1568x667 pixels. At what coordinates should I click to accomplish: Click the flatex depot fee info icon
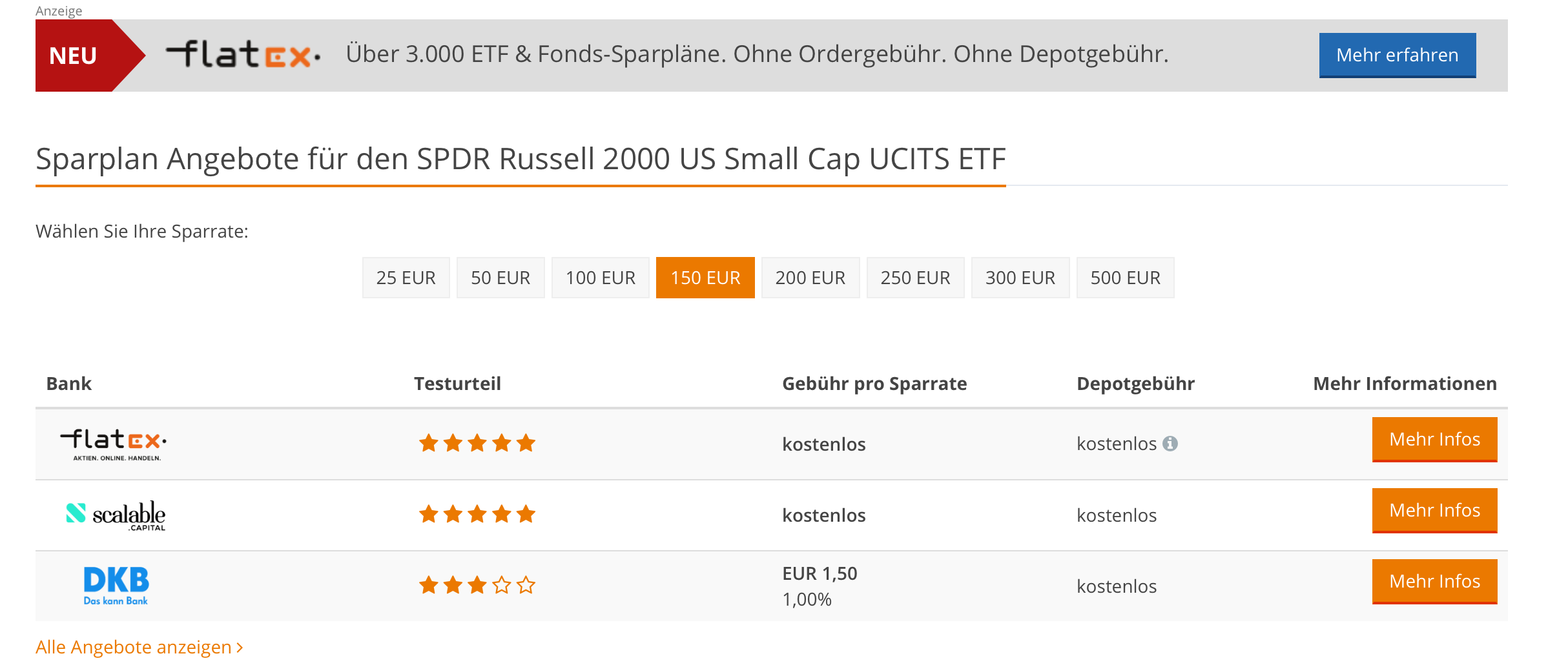pos(1170,444)
